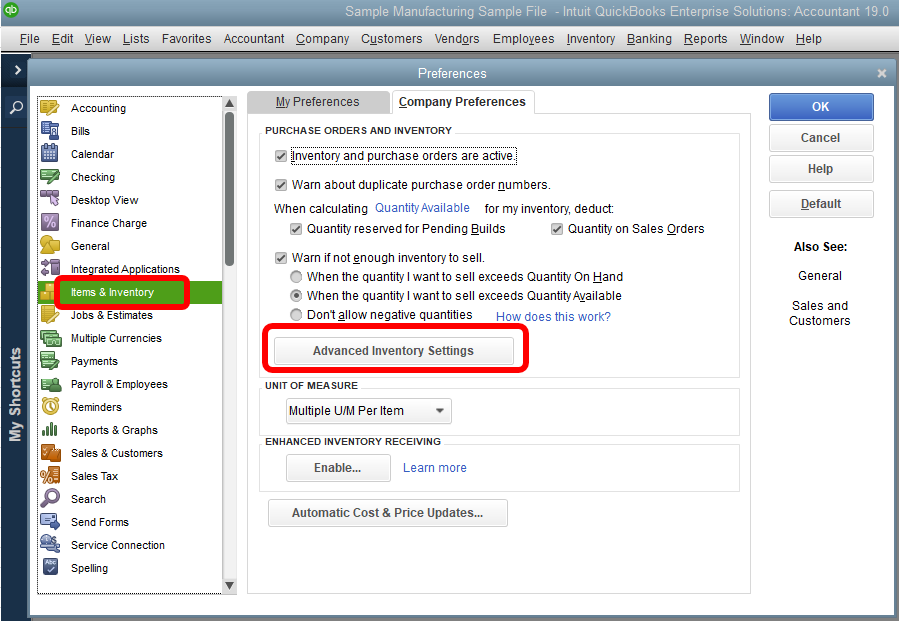Toggle Warn if not enough inventory to sell

tap(281, 257)
